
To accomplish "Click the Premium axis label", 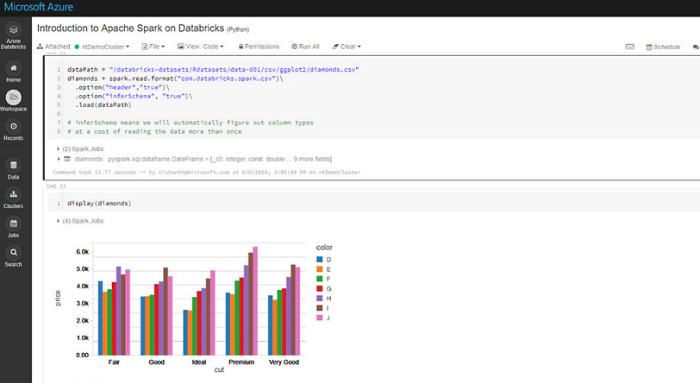I will (x=242, y=362).
